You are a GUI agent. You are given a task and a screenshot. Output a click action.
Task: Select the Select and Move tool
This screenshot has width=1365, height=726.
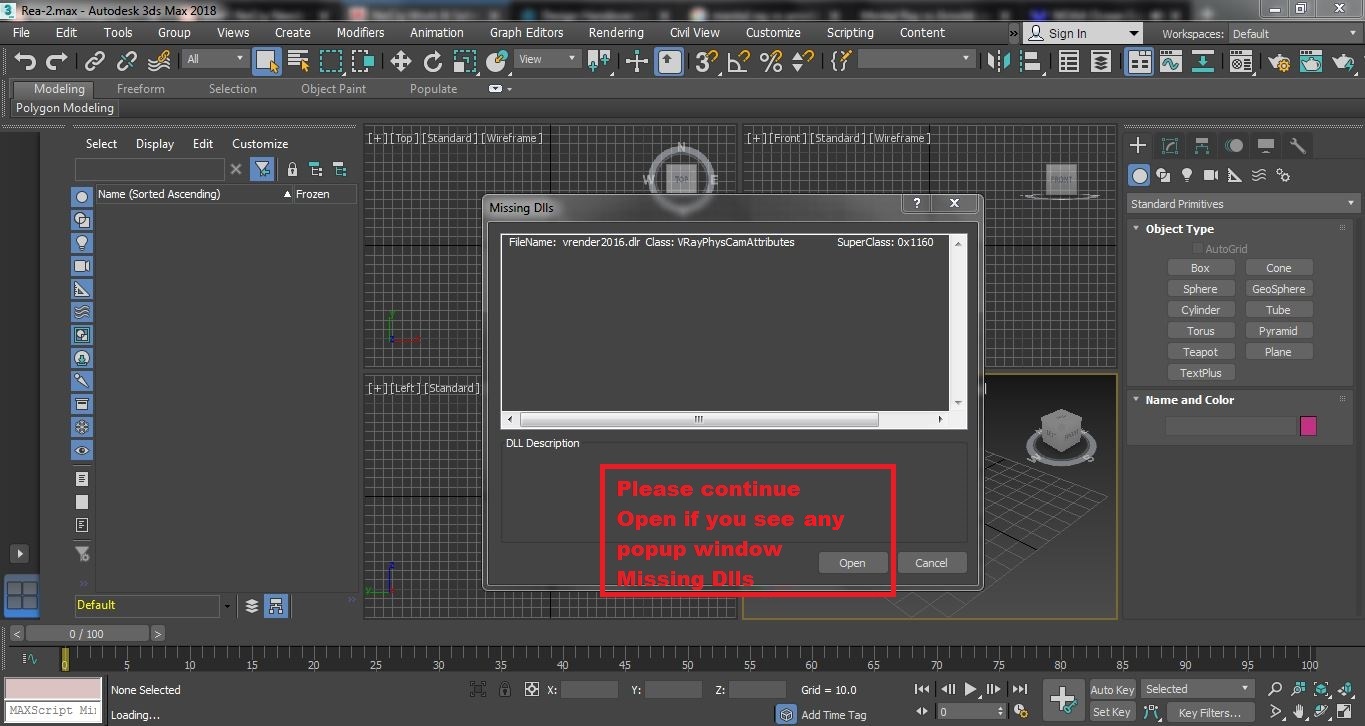coord(400,62)
